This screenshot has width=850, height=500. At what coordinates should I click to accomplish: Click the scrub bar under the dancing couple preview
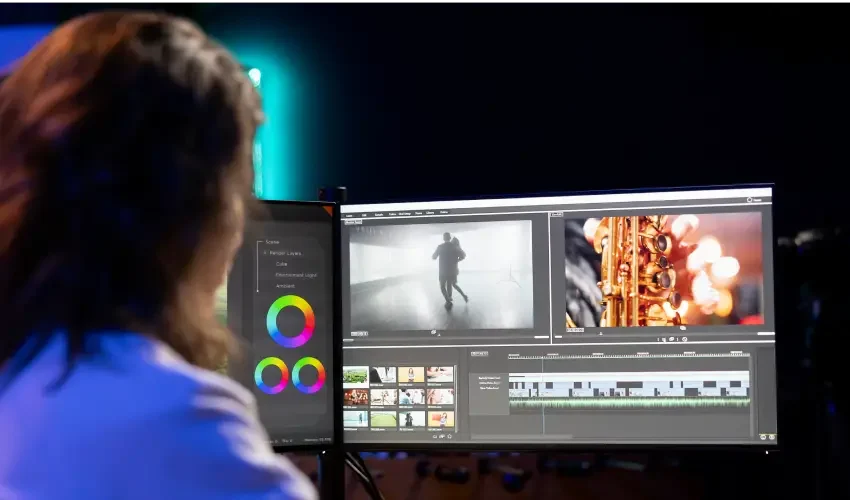point(446,339)
